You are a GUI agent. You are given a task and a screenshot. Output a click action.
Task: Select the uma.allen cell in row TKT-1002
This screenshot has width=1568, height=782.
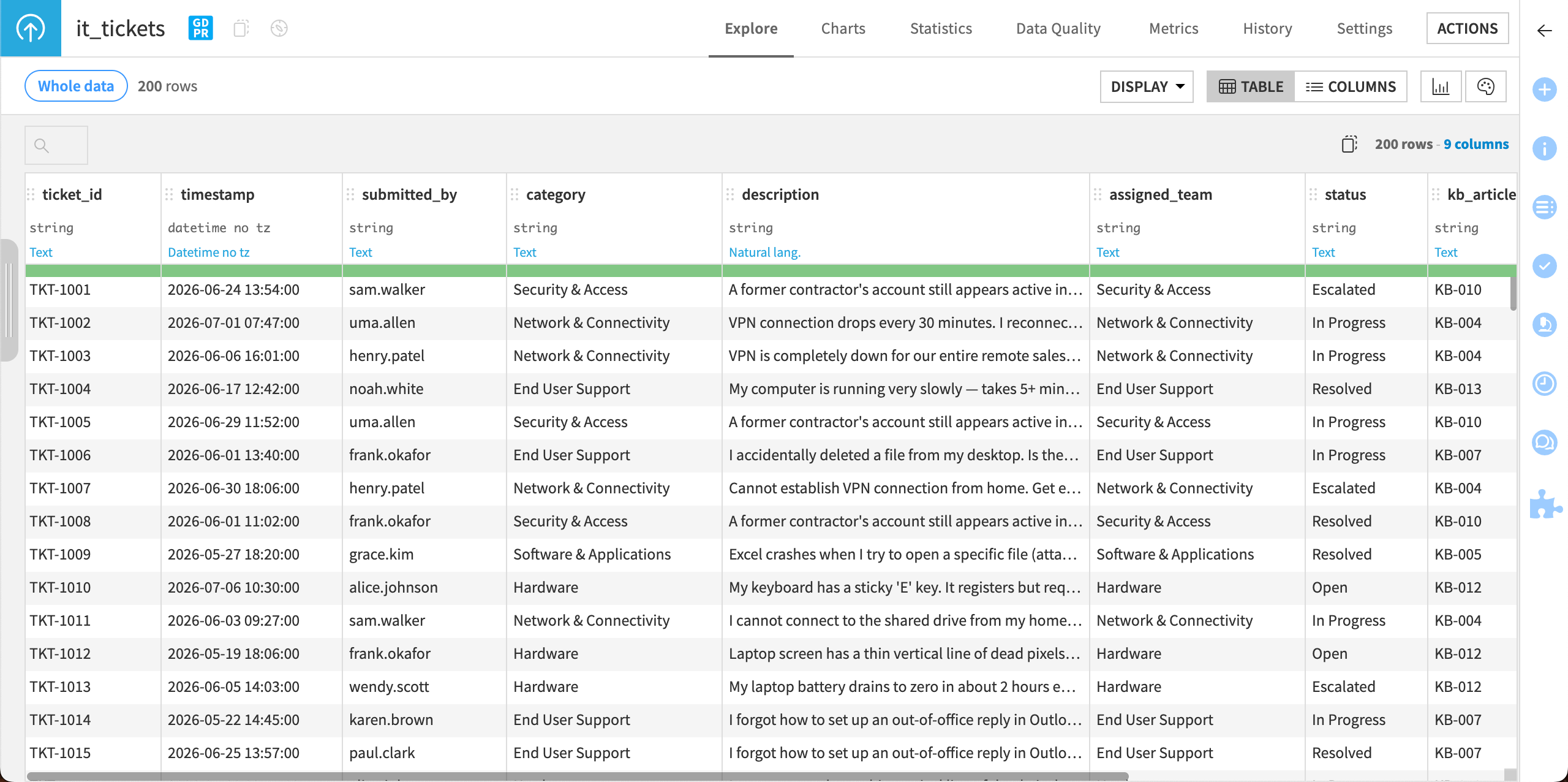coord(424,323)
